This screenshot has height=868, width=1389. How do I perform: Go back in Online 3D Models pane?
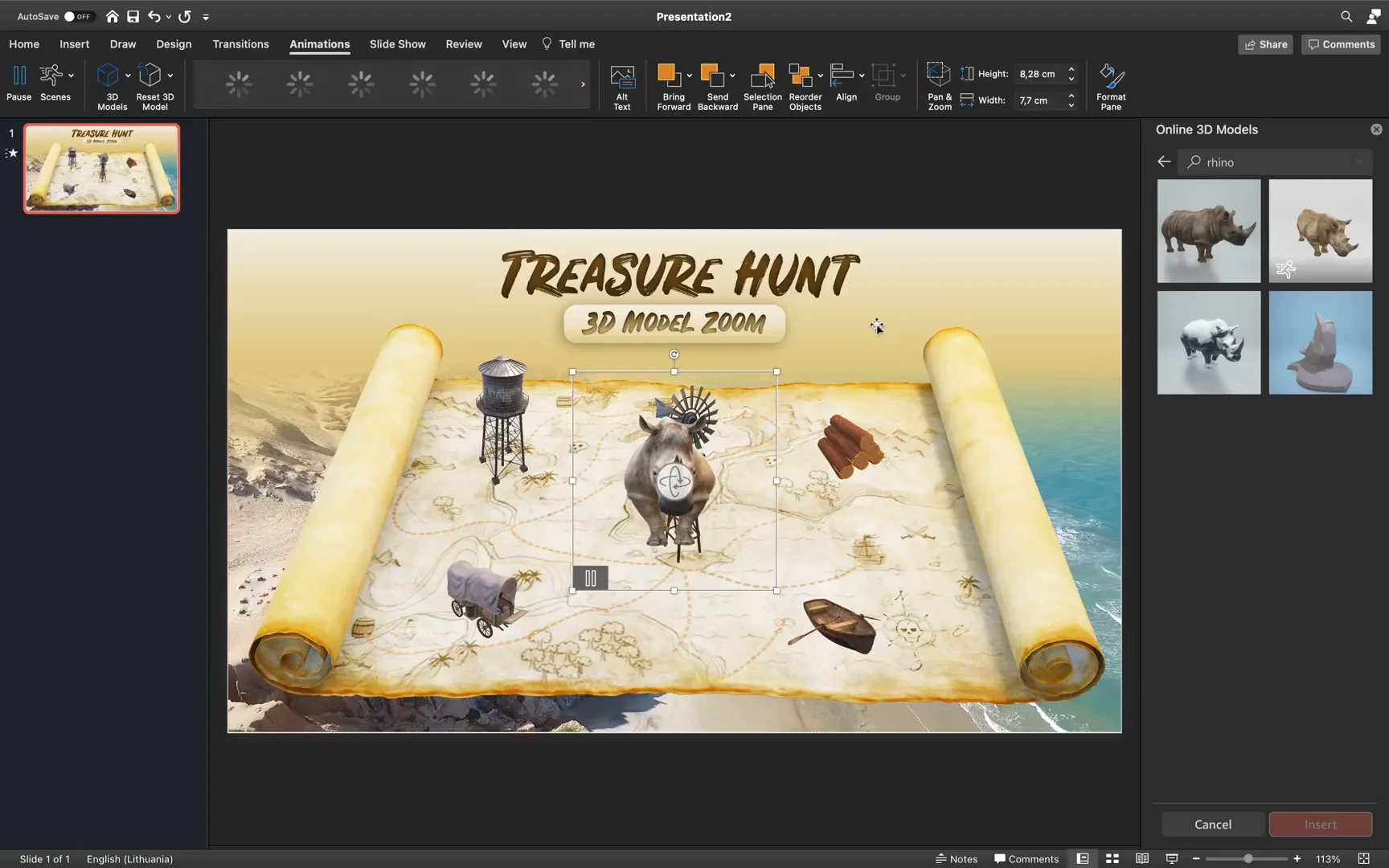pos(1164,162)
